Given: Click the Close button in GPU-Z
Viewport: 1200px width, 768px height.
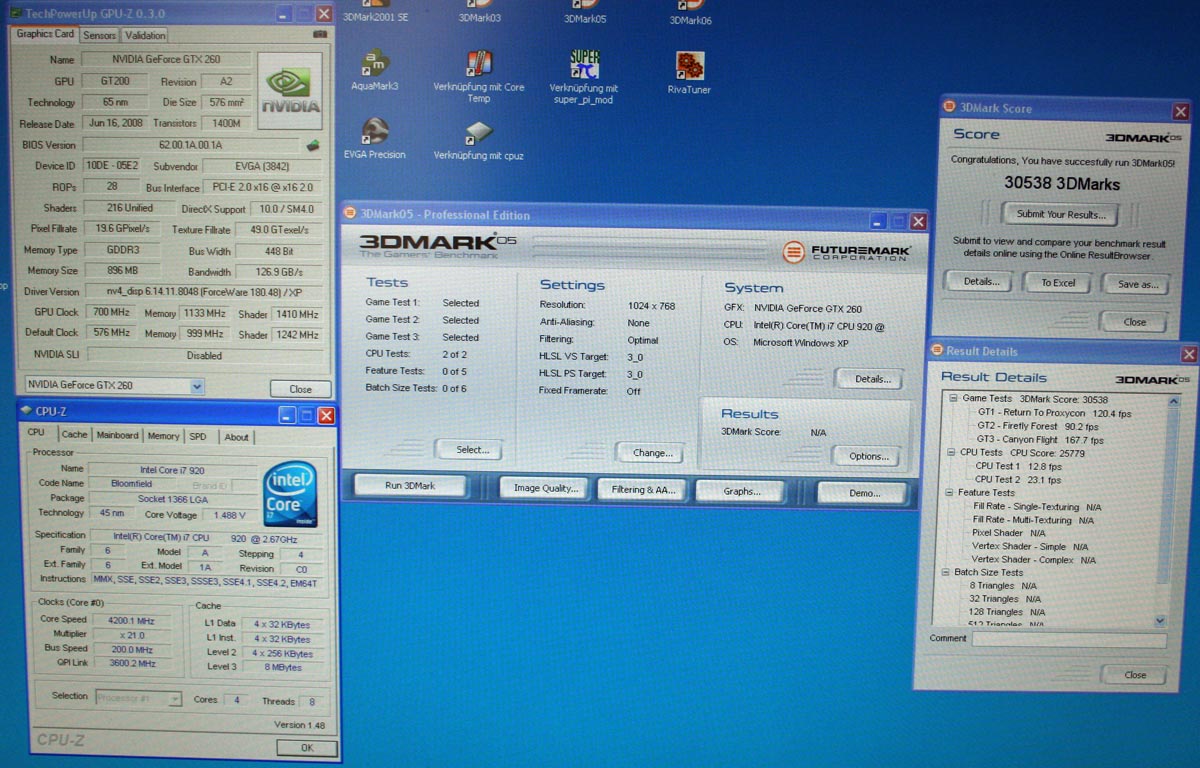Looking at the screenshot, I should pos(300,389).
